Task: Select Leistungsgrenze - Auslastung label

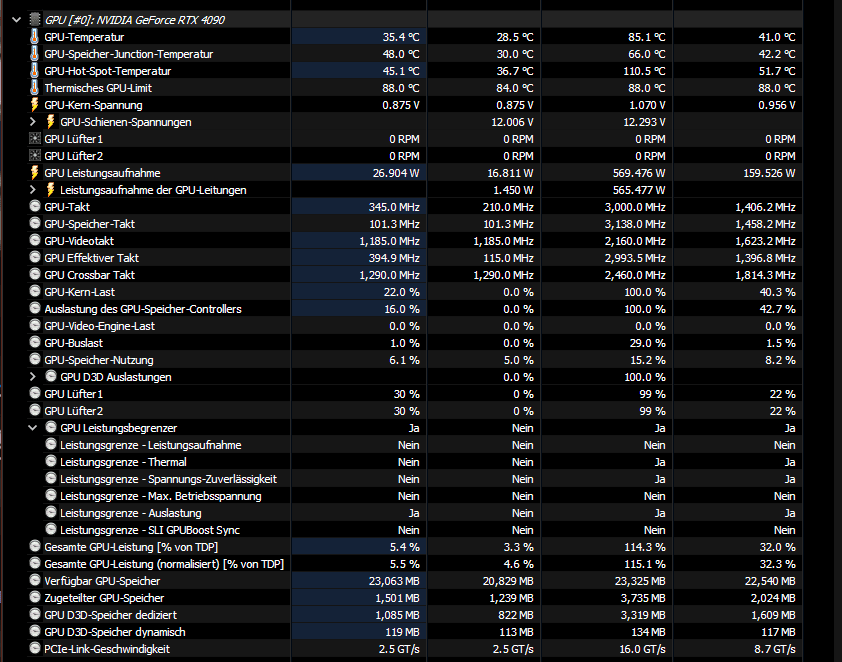Action: (130, 513)
